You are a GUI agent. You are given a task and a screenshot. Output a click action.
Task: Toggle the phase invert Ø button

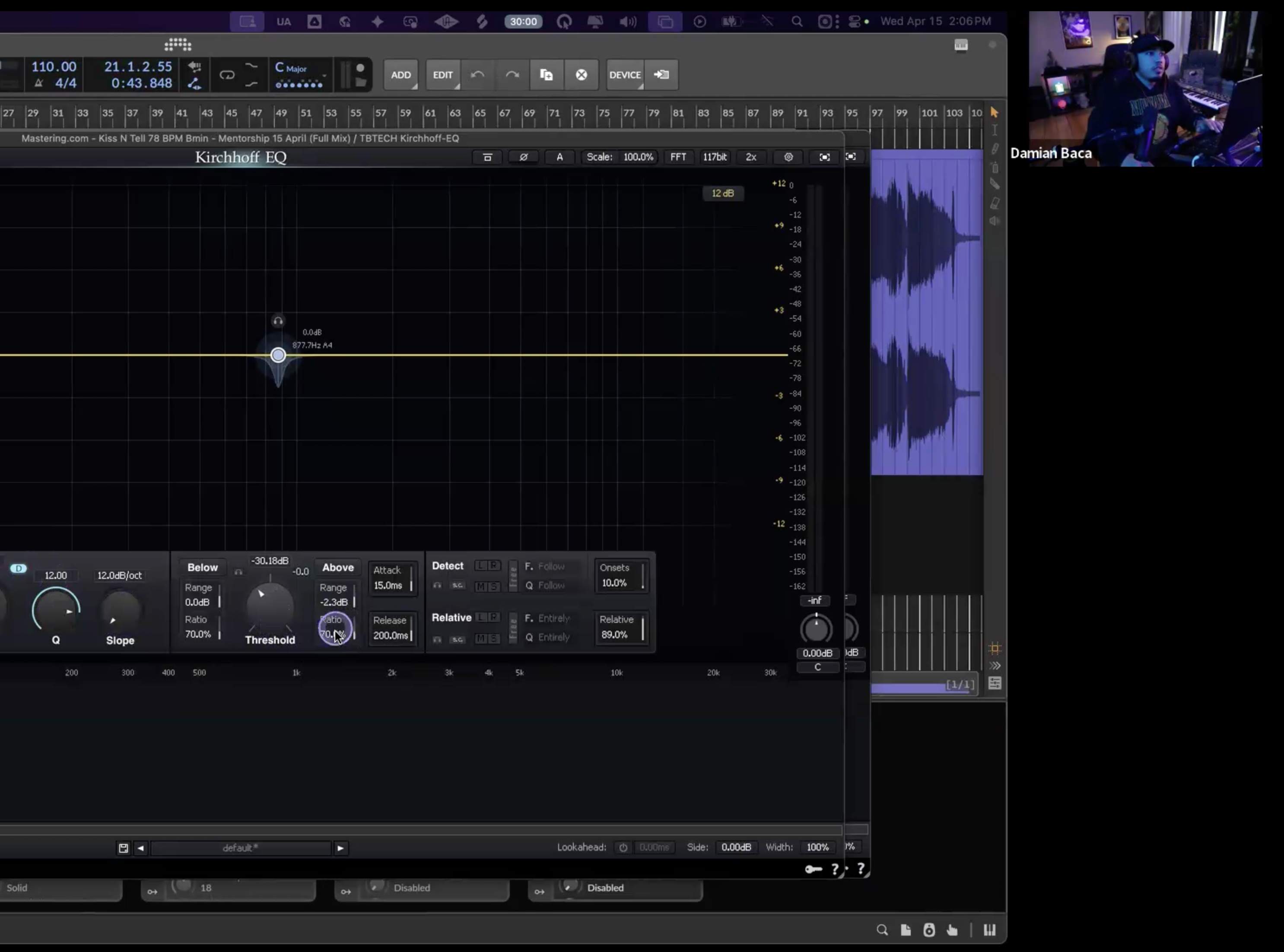point(523,157)
